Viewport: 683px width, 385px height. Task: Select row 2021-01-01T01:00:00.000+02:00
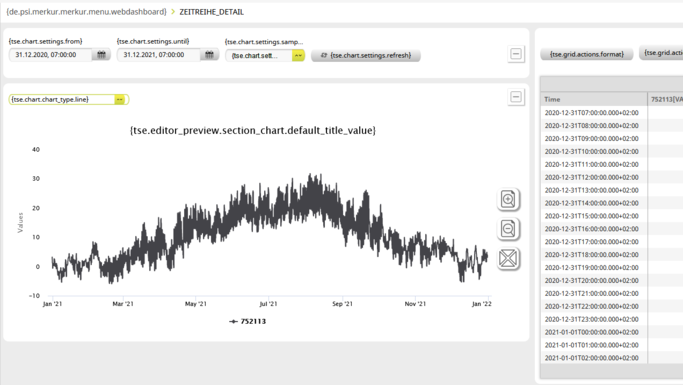[612, 345]
